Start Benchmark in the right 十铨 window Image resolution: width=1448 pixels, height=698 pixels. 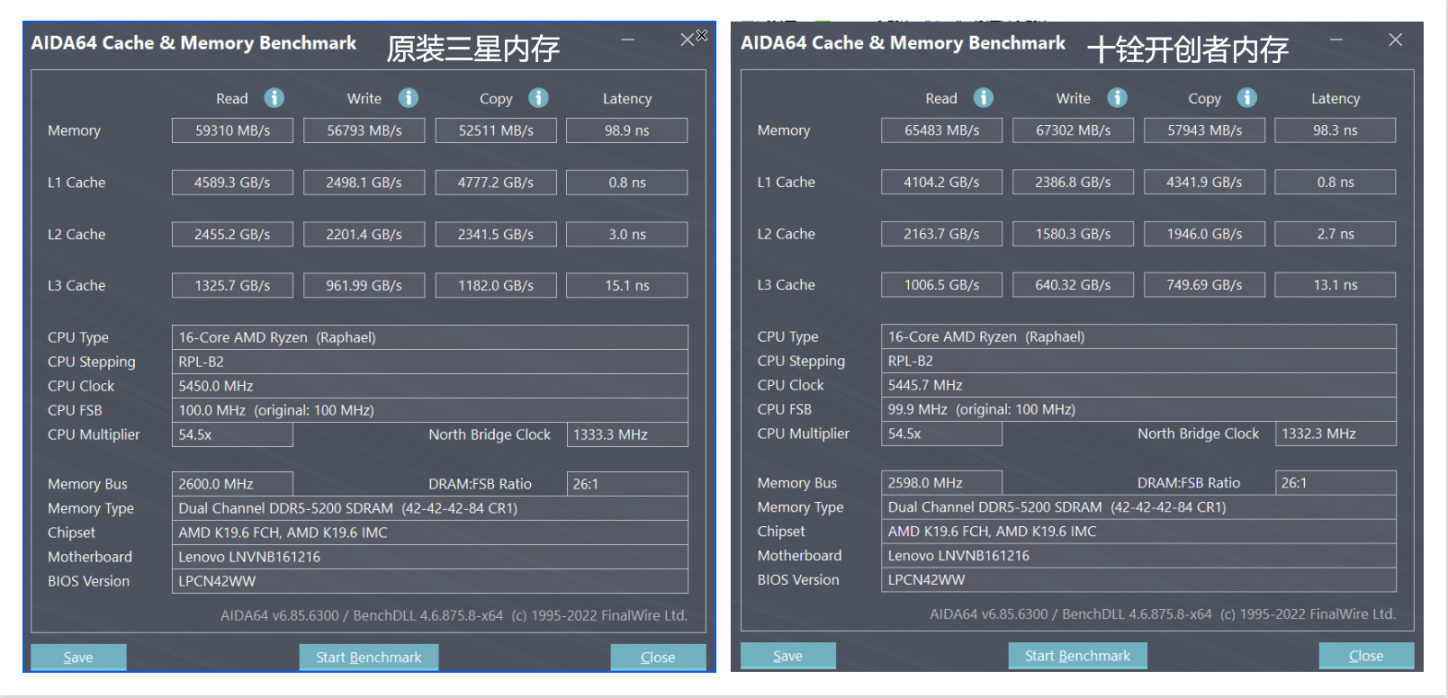click(1078, 656)
